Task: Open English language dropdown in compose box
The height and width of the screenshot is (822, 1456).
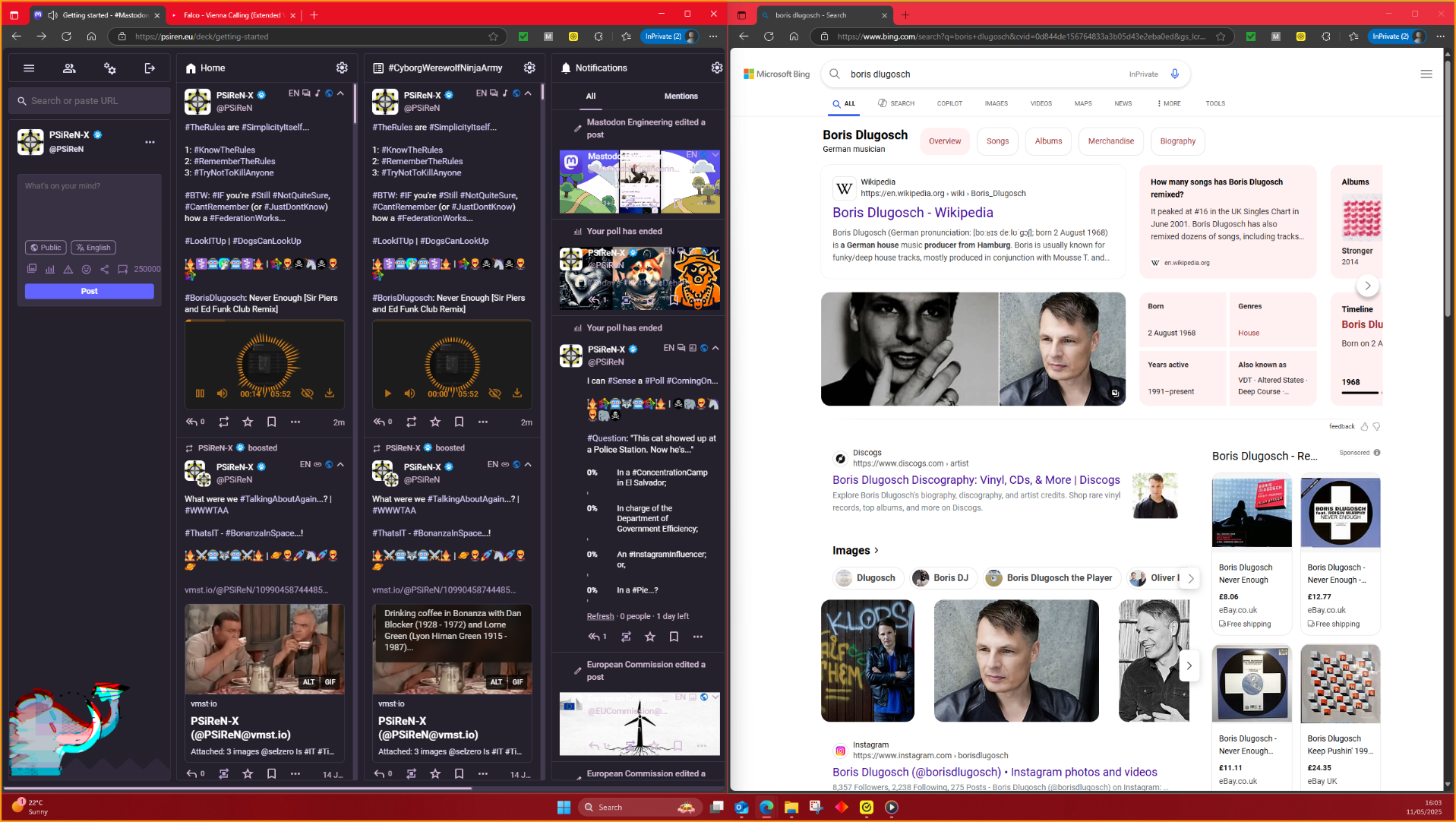Action: [x=93, y=248]
